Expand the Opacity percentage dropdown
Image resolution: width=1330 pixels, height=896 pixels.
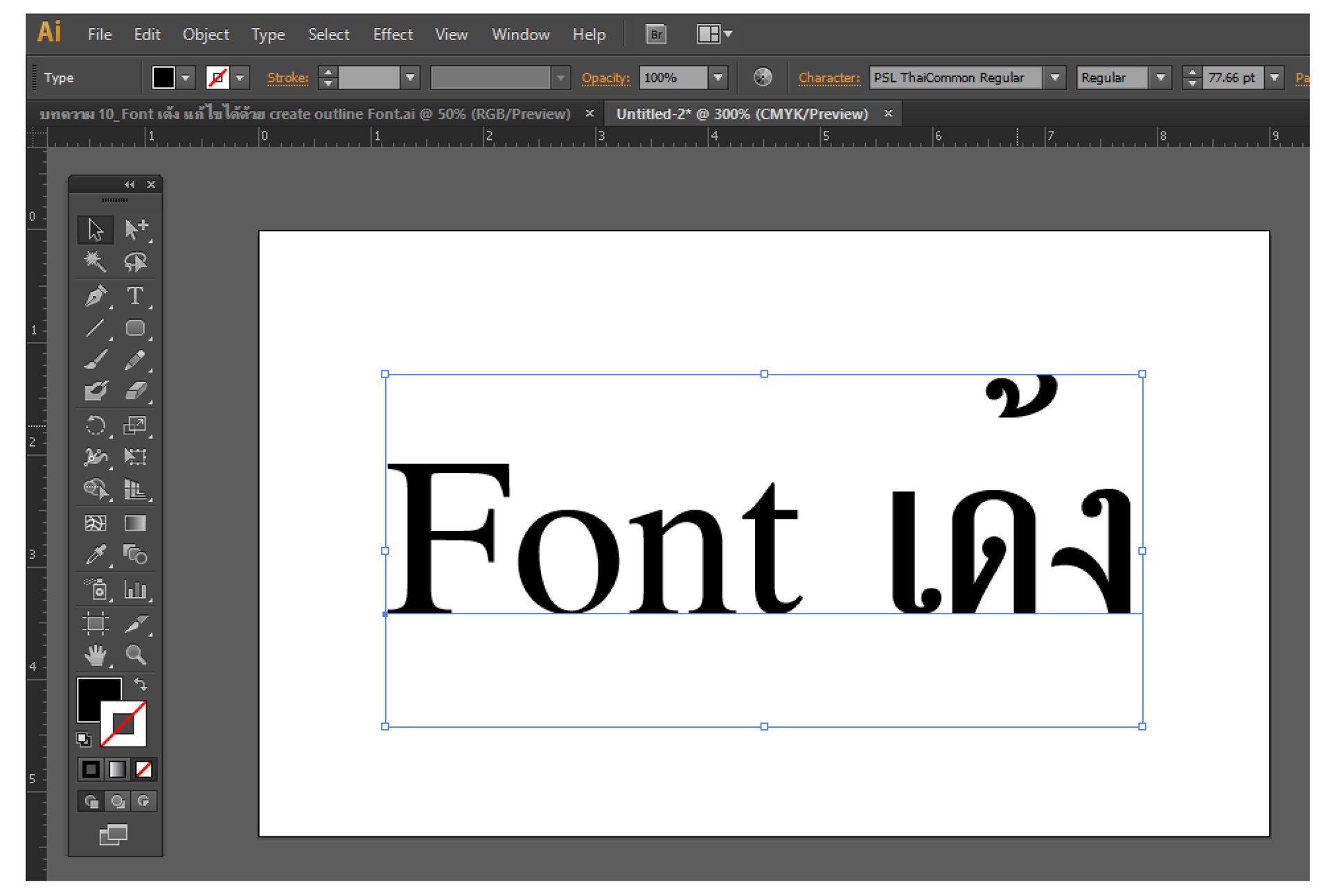click(718, 78)
